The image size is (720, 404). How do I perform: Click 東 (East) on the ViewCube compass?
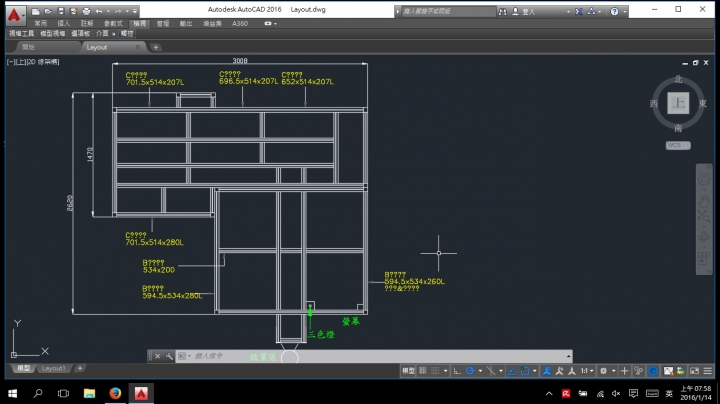point(703,104)
